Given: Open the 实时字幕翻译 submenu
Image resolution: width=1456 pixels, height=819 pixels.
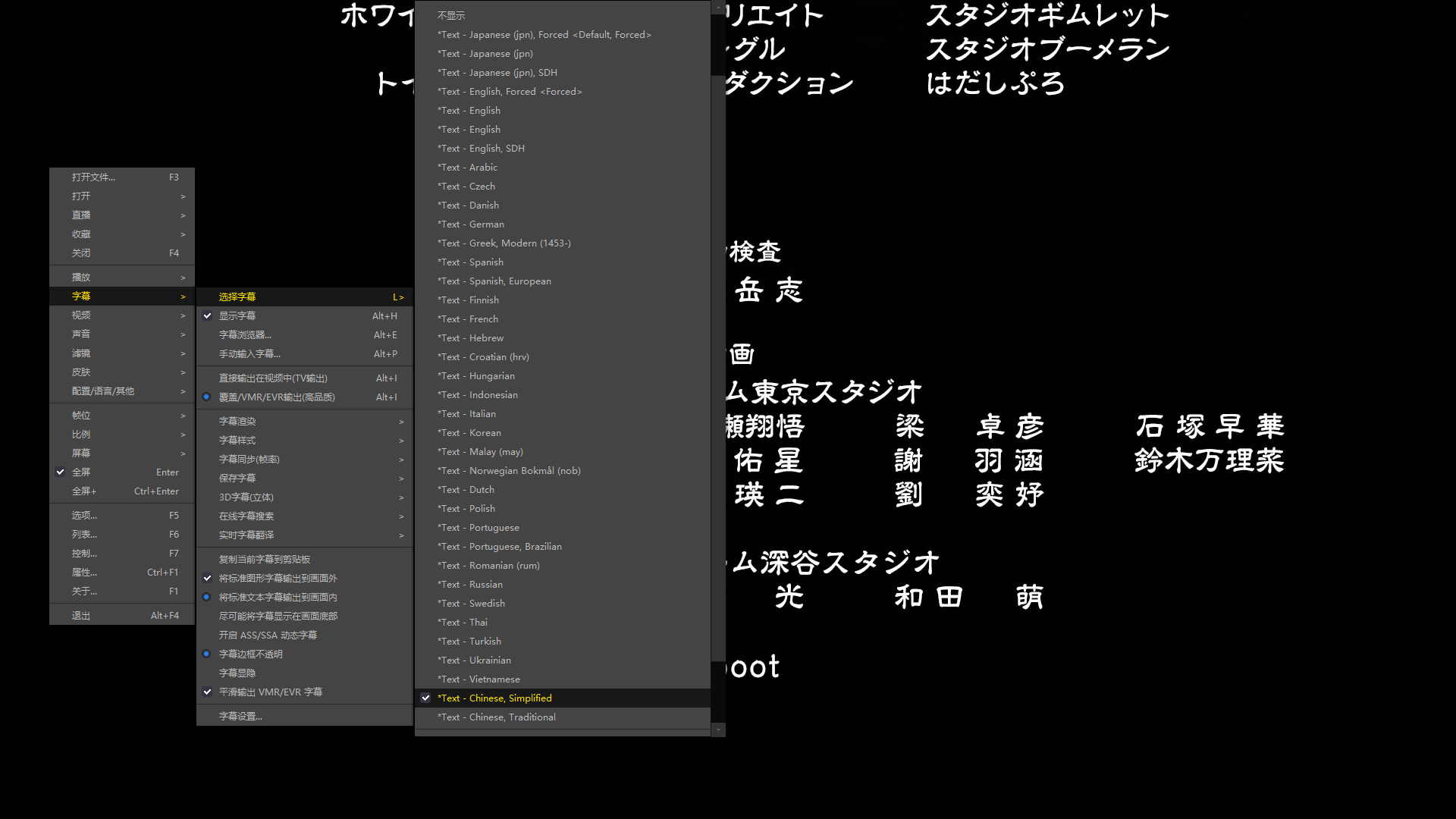Looking at the screenshot, I should click(x=304, y=535).
